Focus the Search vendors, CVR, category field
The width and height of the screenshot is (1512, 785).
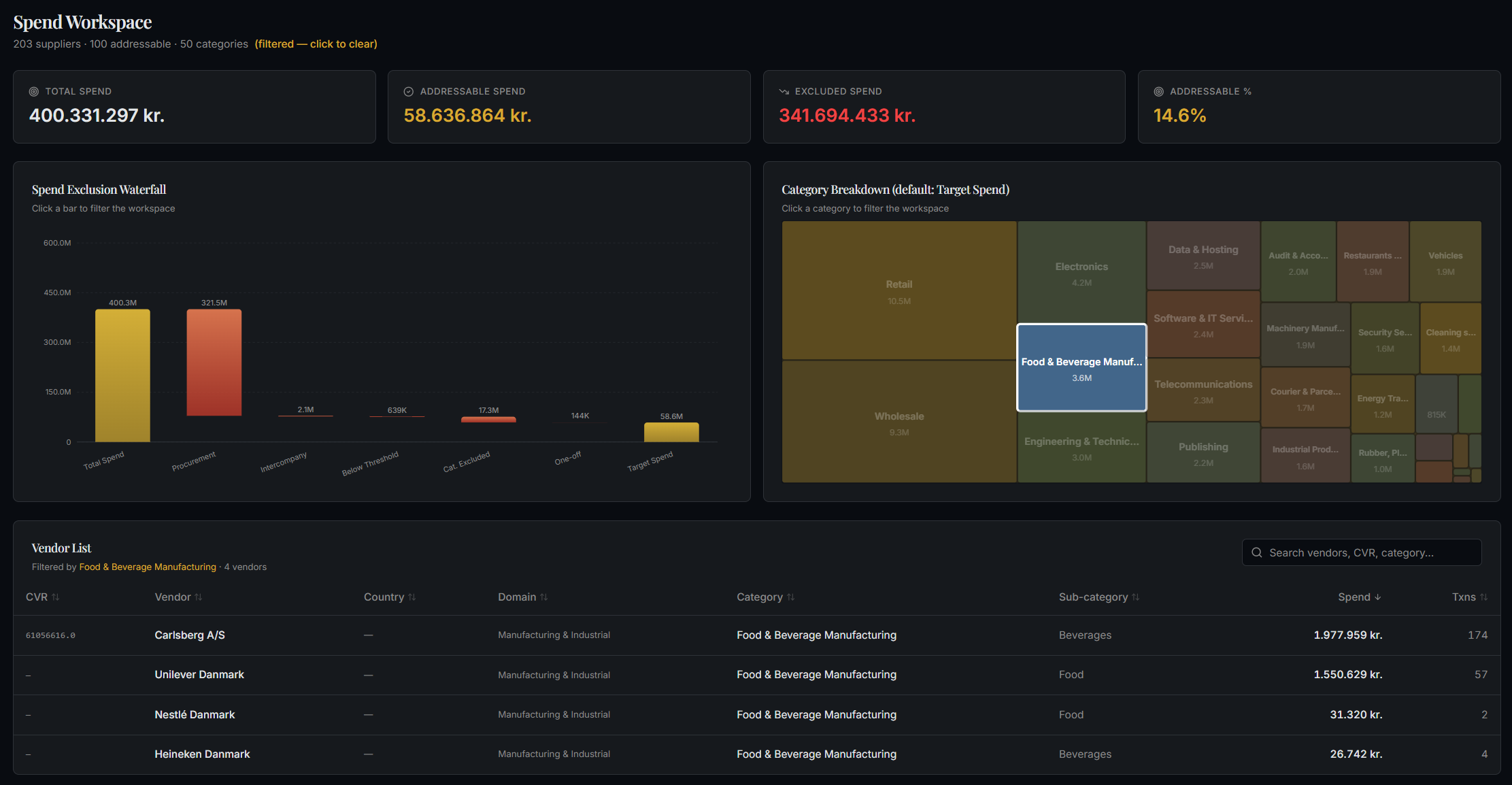[1362, 553]
